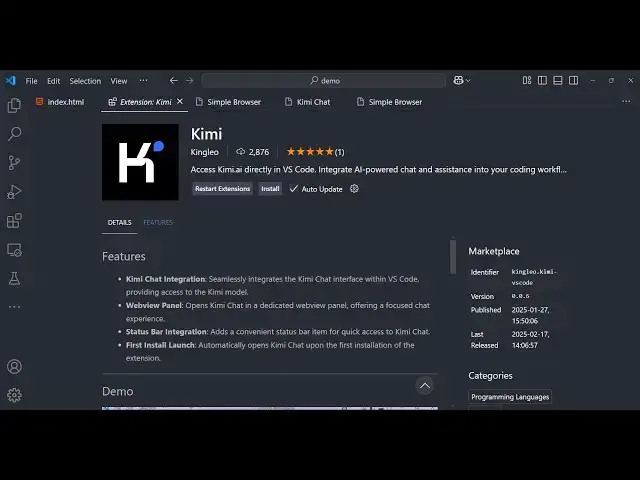Open the Testing flask view
Screen dimensions: 640x480
[14, 279]
